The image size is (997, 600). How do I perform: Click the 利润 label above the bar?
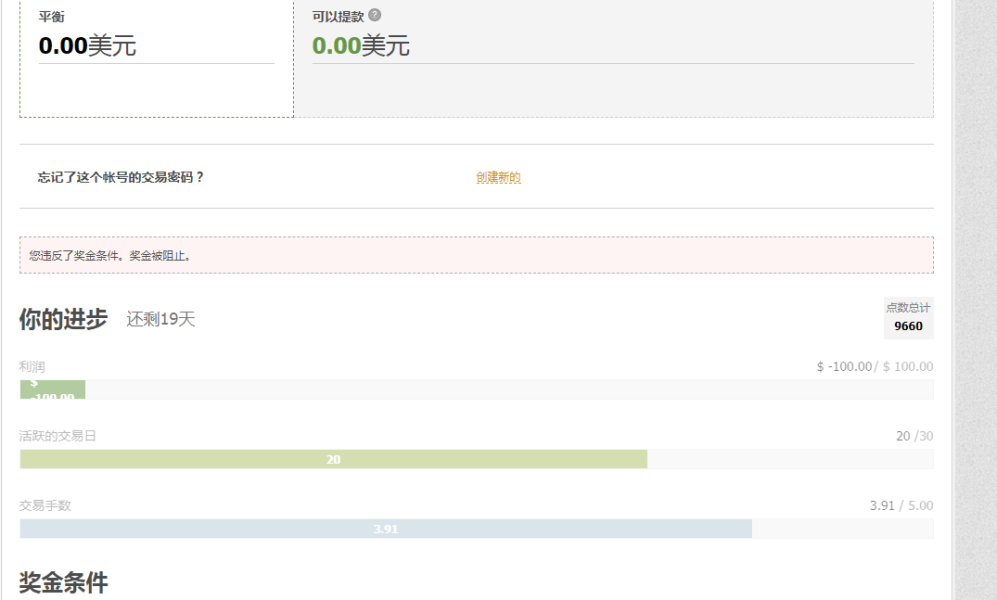(x=32, y=367)
